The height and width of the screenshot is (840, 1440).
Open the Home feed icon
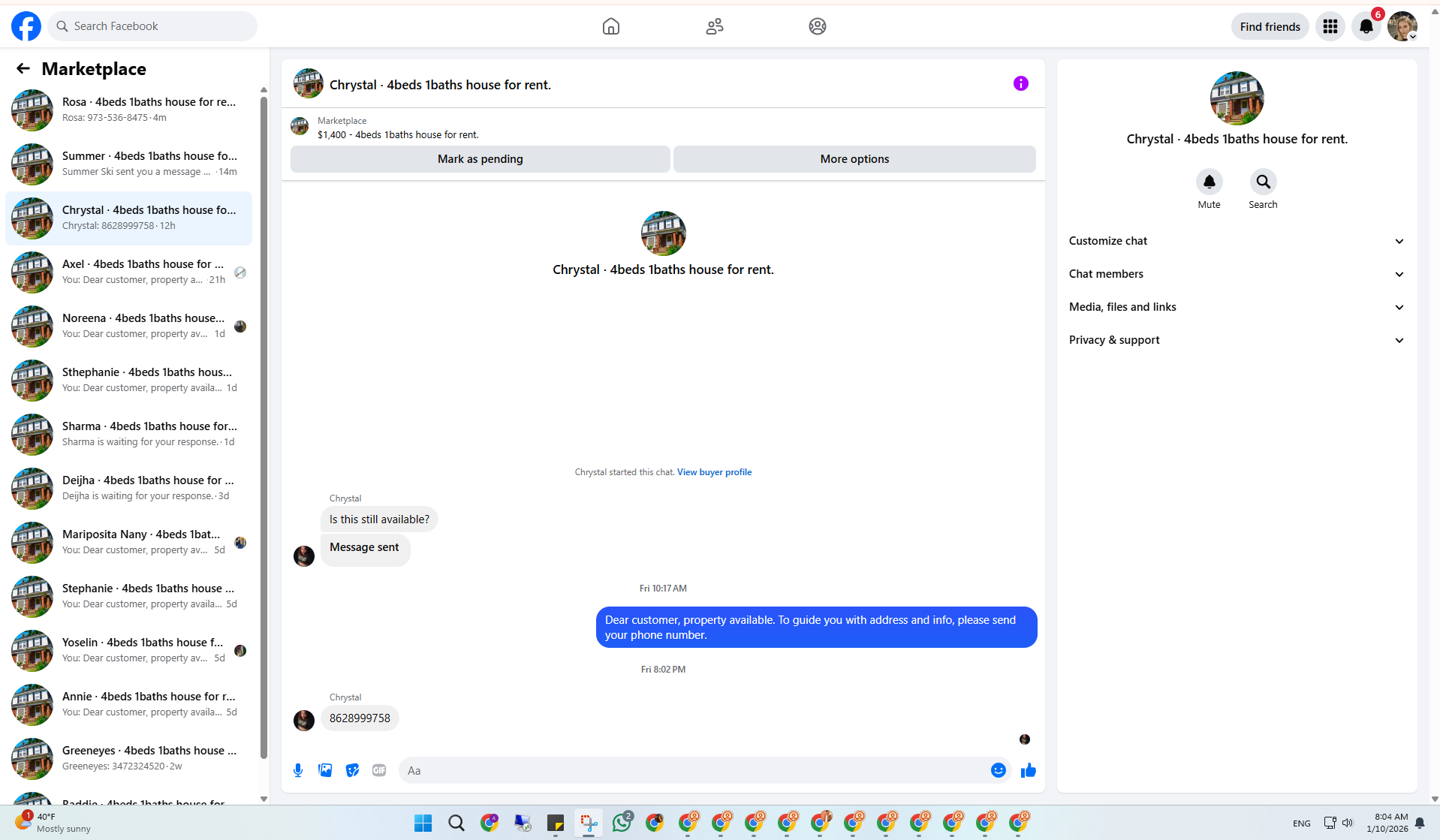pyautogui.click(x=611, y=26)
